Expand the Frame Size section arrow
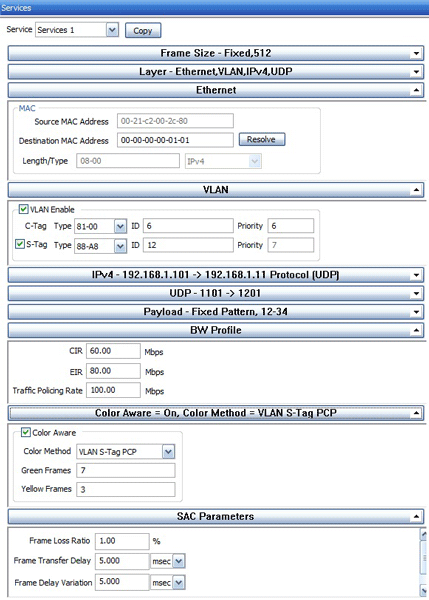This screenshot has height=600, width=429. point(416,54)
